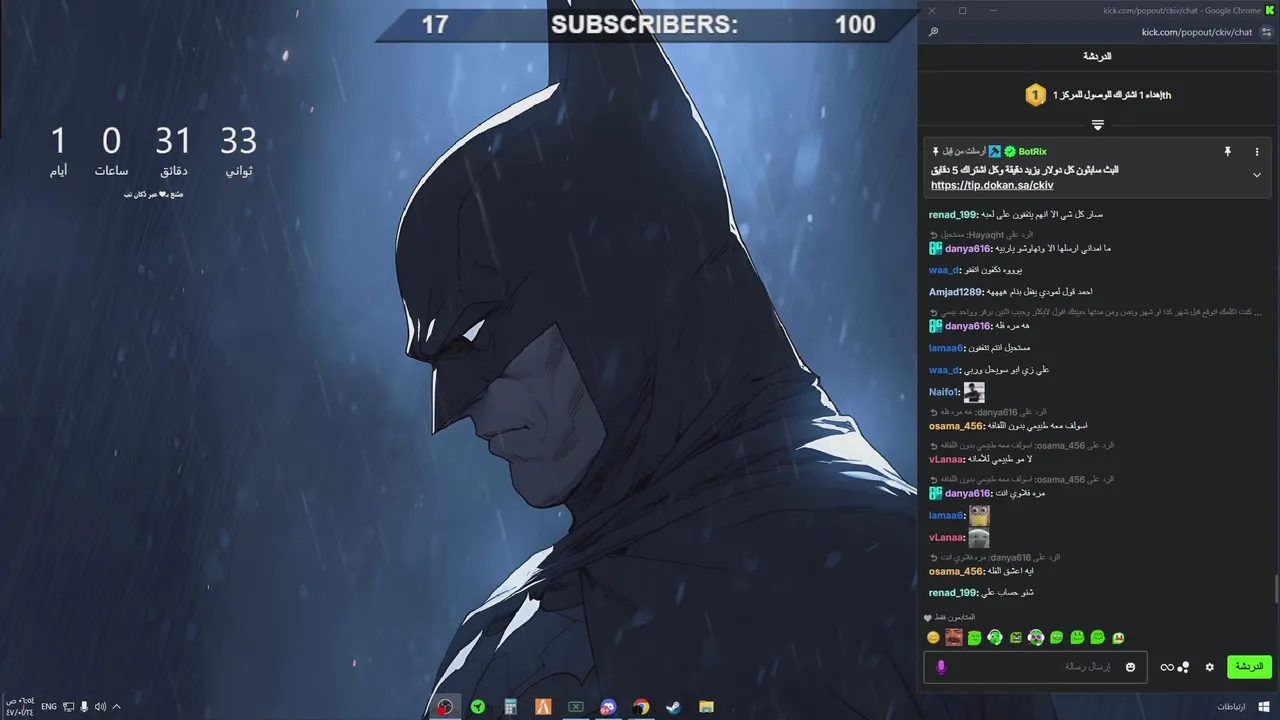
Task: Insert the green emote with pink glasses
Action: (1036, 638)
